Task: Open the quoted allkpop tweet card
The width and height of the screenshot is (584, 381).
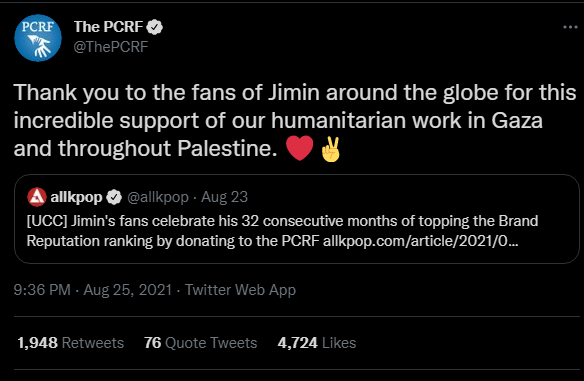Action: tap(296, 219)
